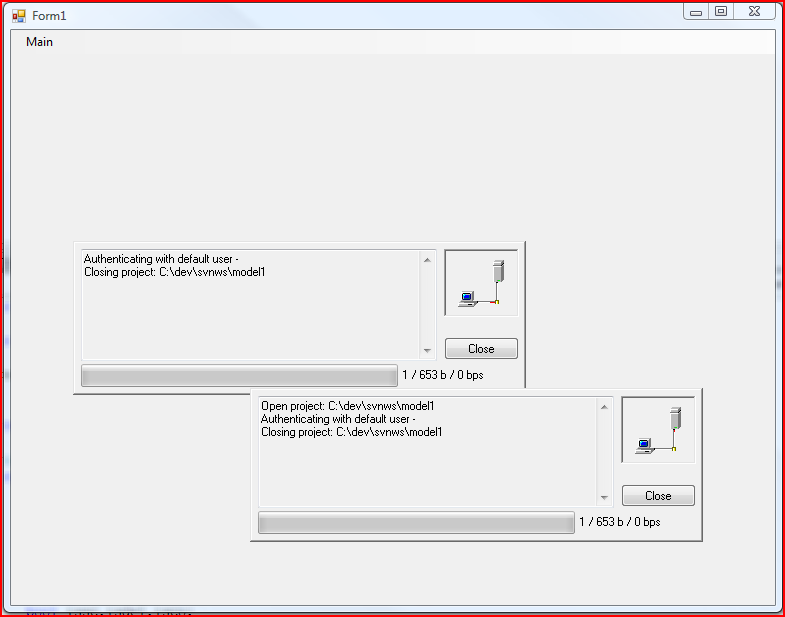The height and width of the screenshot is (617, 785).
Task: Click the computer-server icon in lower panel
Action: click(x=658, y=430)
